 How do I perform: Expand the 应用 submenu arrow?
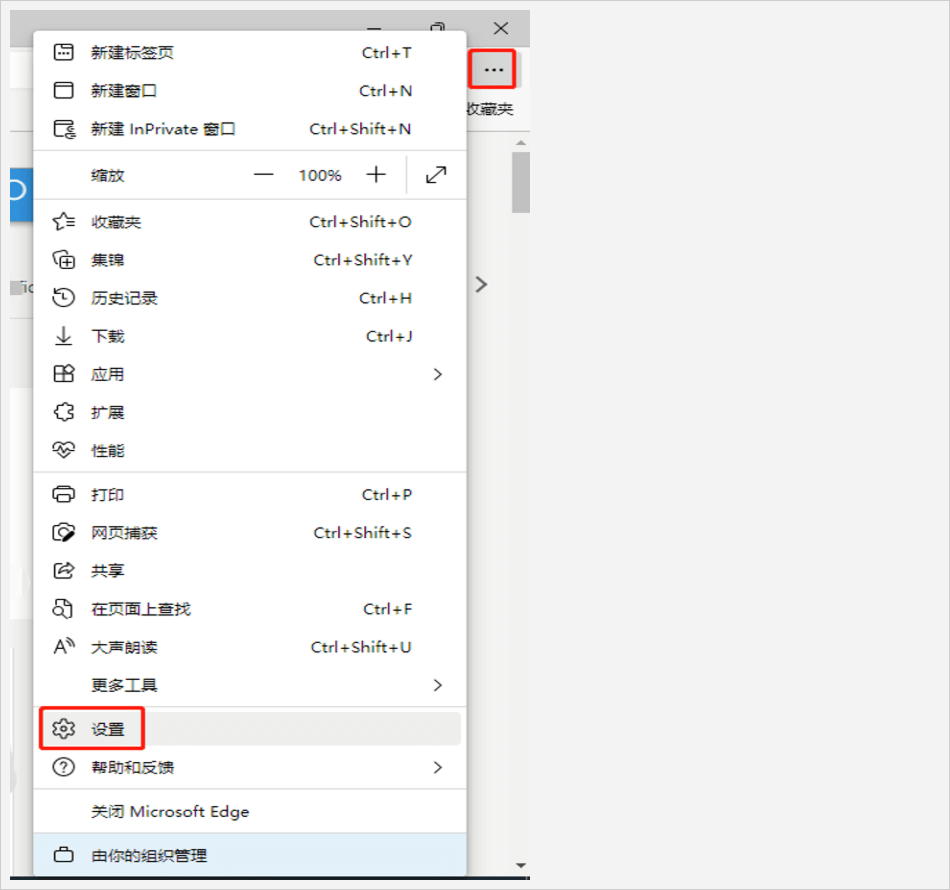point(437,374)
